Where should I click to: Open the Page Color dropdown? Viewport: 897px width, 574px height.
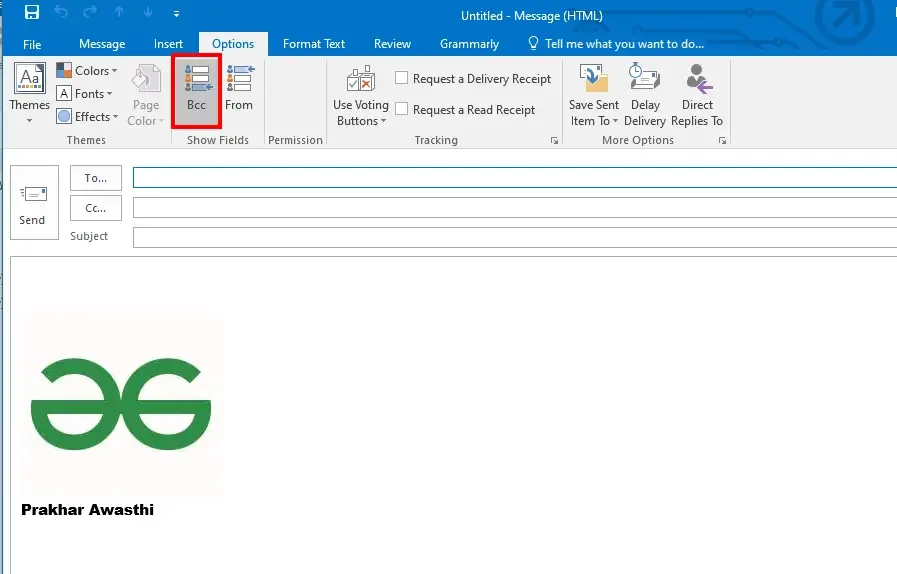click(x=145, y=95)
